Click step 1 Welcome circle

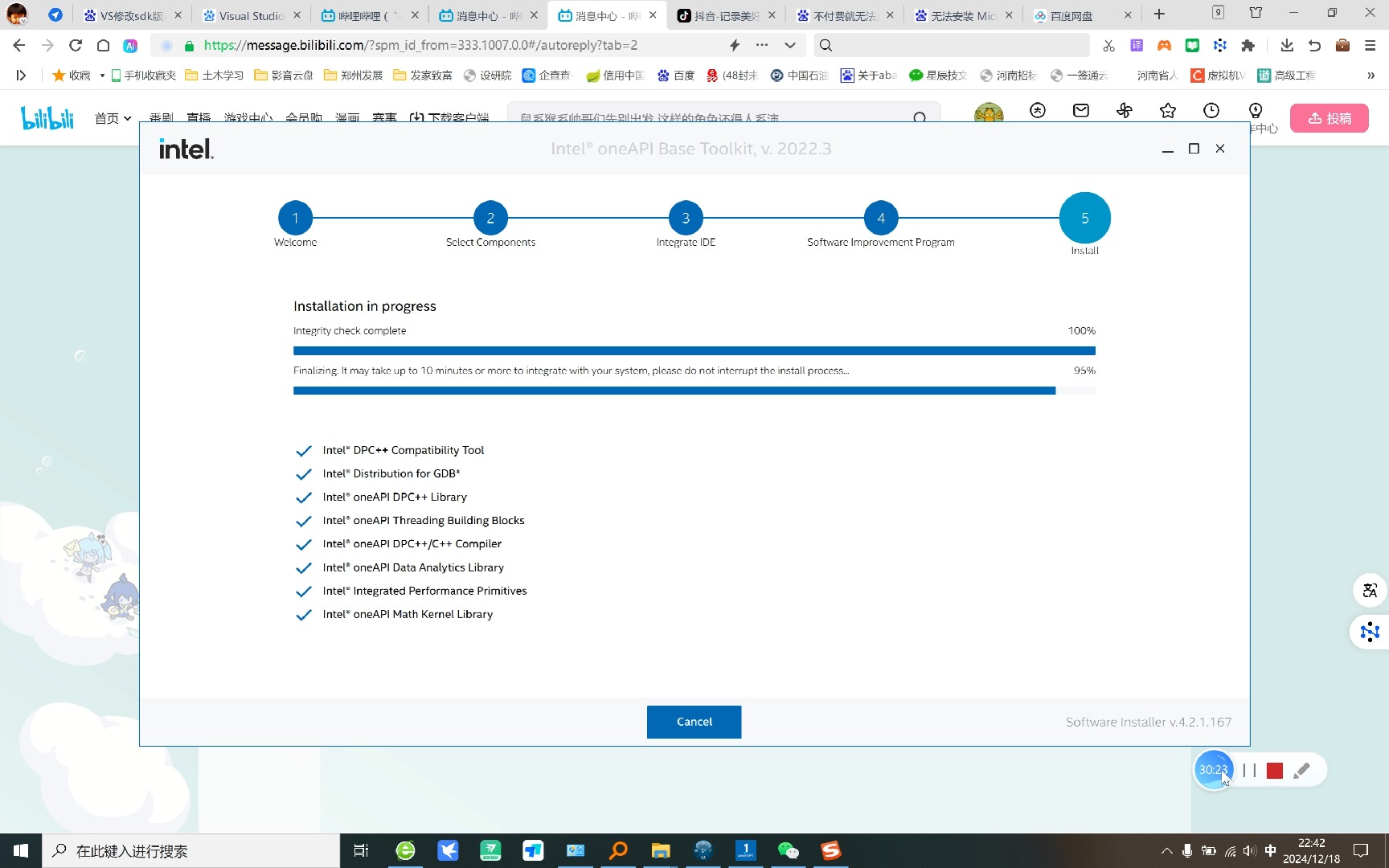pos(295,218)
